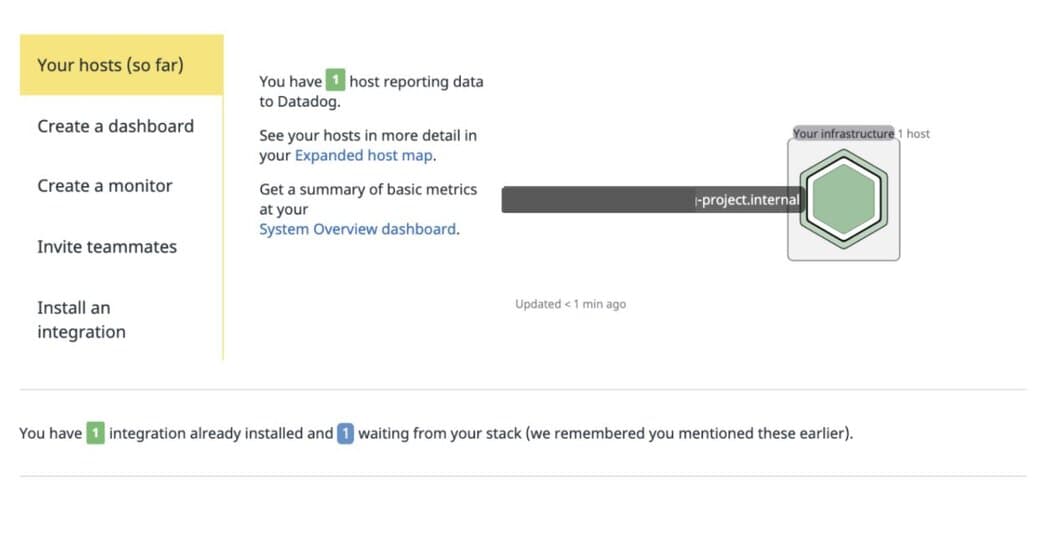Click the "Get a summary of basic metrics" text
This screenshot has height=558, width=1047.
368,189
